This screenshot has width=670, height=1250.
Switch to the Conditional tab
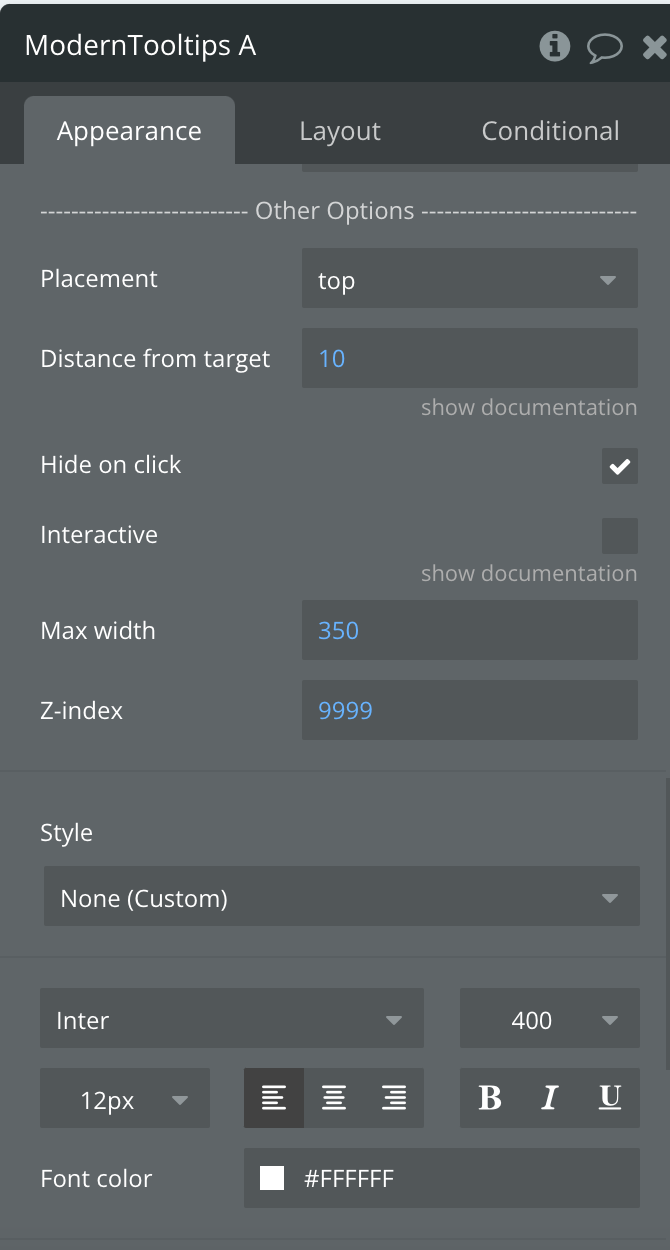click(x=551, y=131)
